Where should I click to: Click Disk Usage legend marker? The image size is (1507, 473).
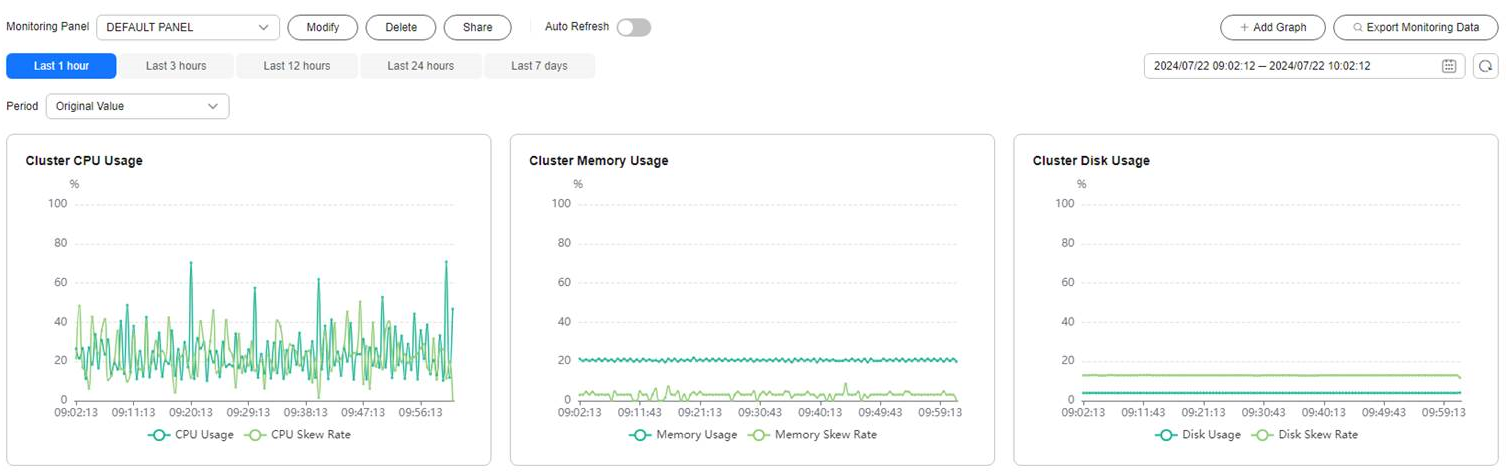(1166, 435)
